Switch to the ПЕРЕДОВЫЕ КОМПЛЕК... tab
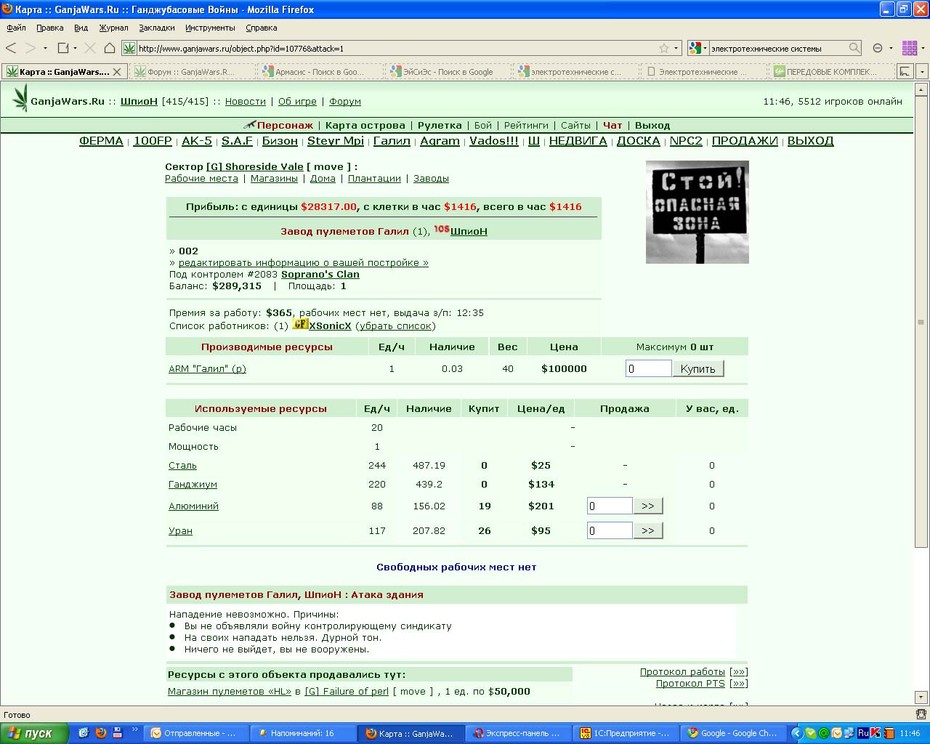 pyautogui.click(x=830, y=72)
